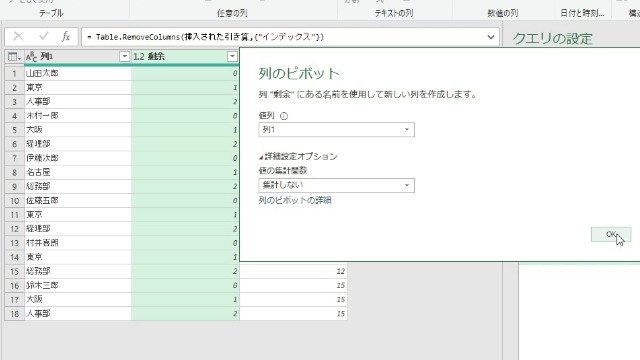Click the 東京 cell in row 11
This screenshot has height=360, width=640.
78,215
